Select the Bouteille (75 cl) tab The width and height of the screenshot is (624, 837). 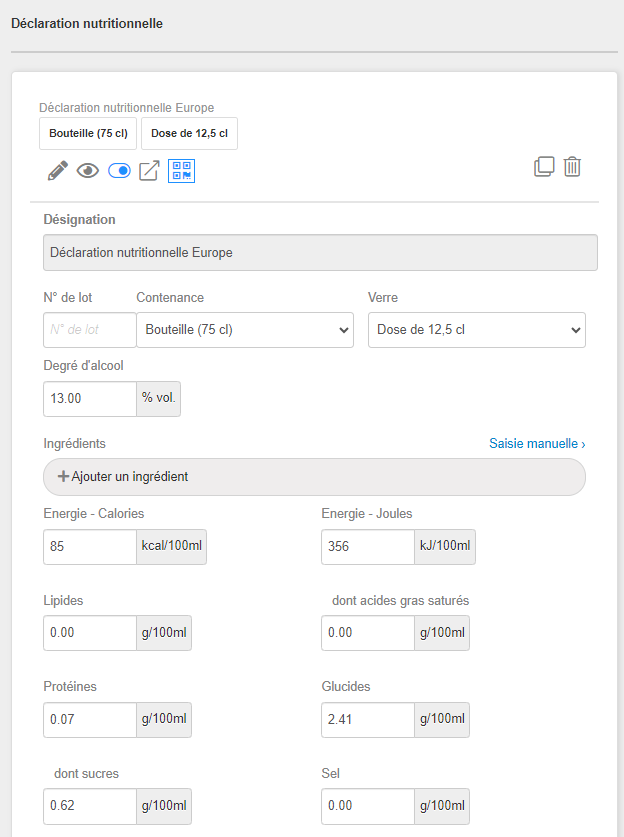click(88, 134)
